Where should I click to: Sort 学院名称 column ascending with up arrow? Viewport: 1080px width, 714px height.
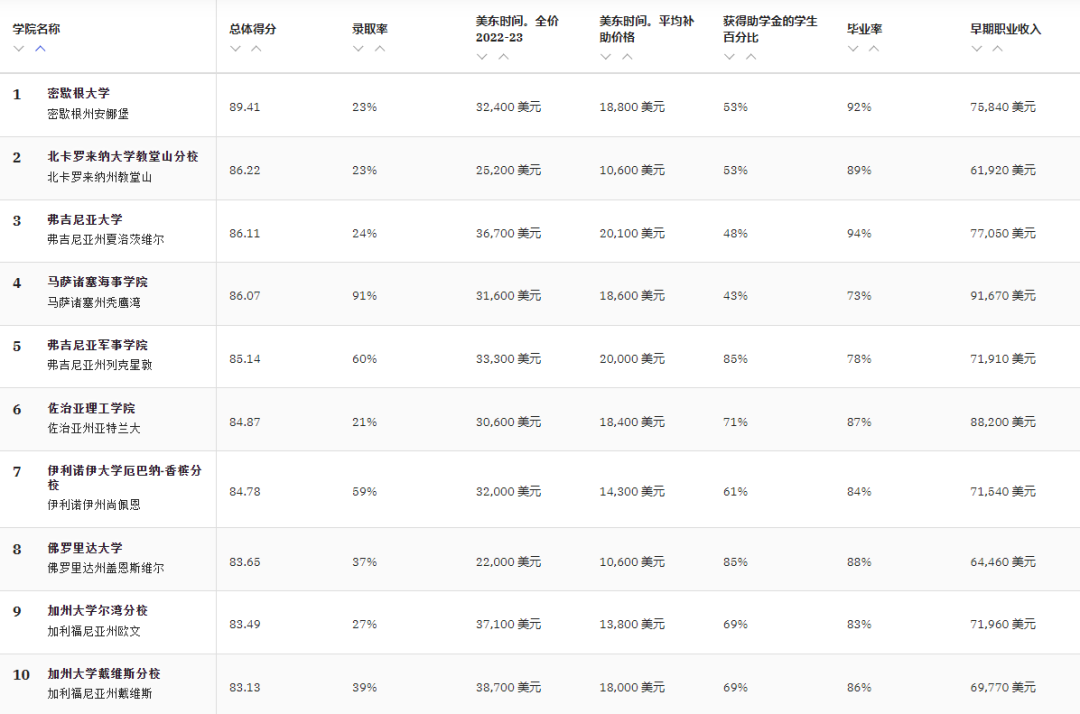(x=40, y=48)
